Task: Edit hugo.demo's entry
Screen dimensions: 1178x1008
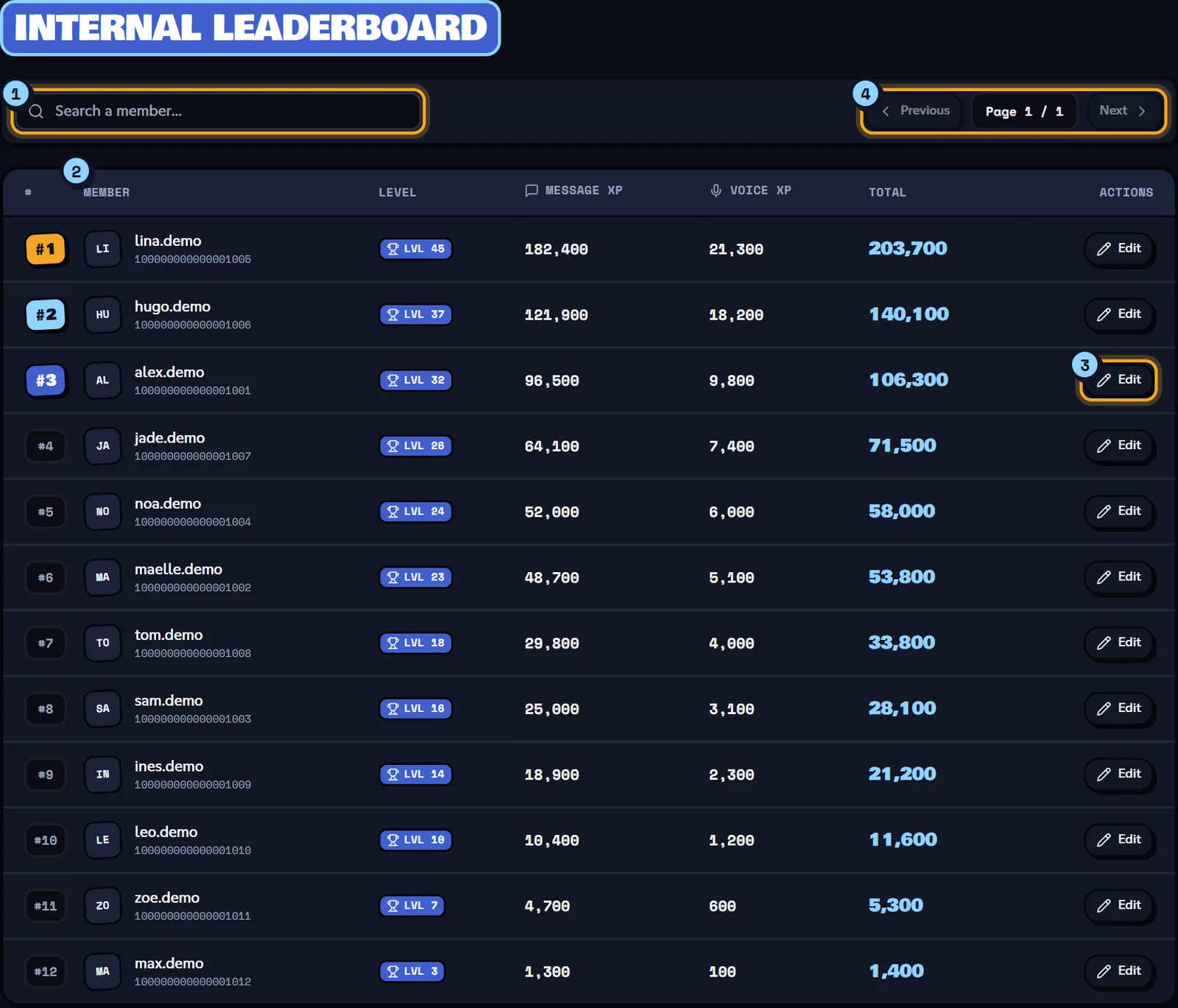Action: pyautogui.click(x=1119, y=314)
